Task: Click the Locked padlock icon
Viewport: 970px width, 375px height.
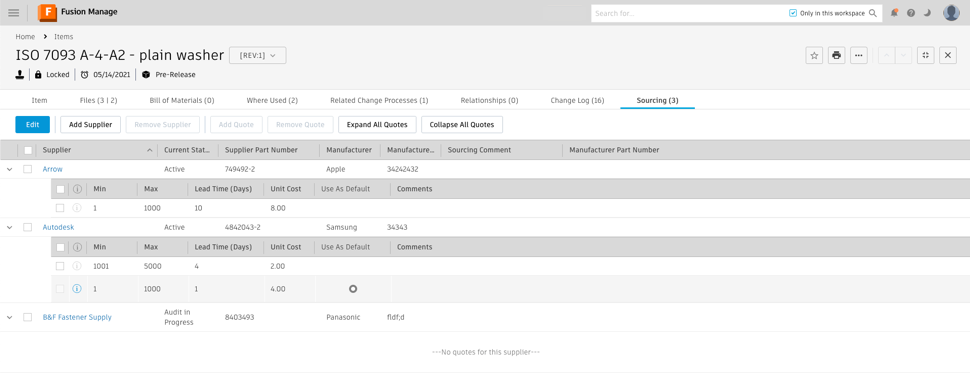Action: (38, 74)
